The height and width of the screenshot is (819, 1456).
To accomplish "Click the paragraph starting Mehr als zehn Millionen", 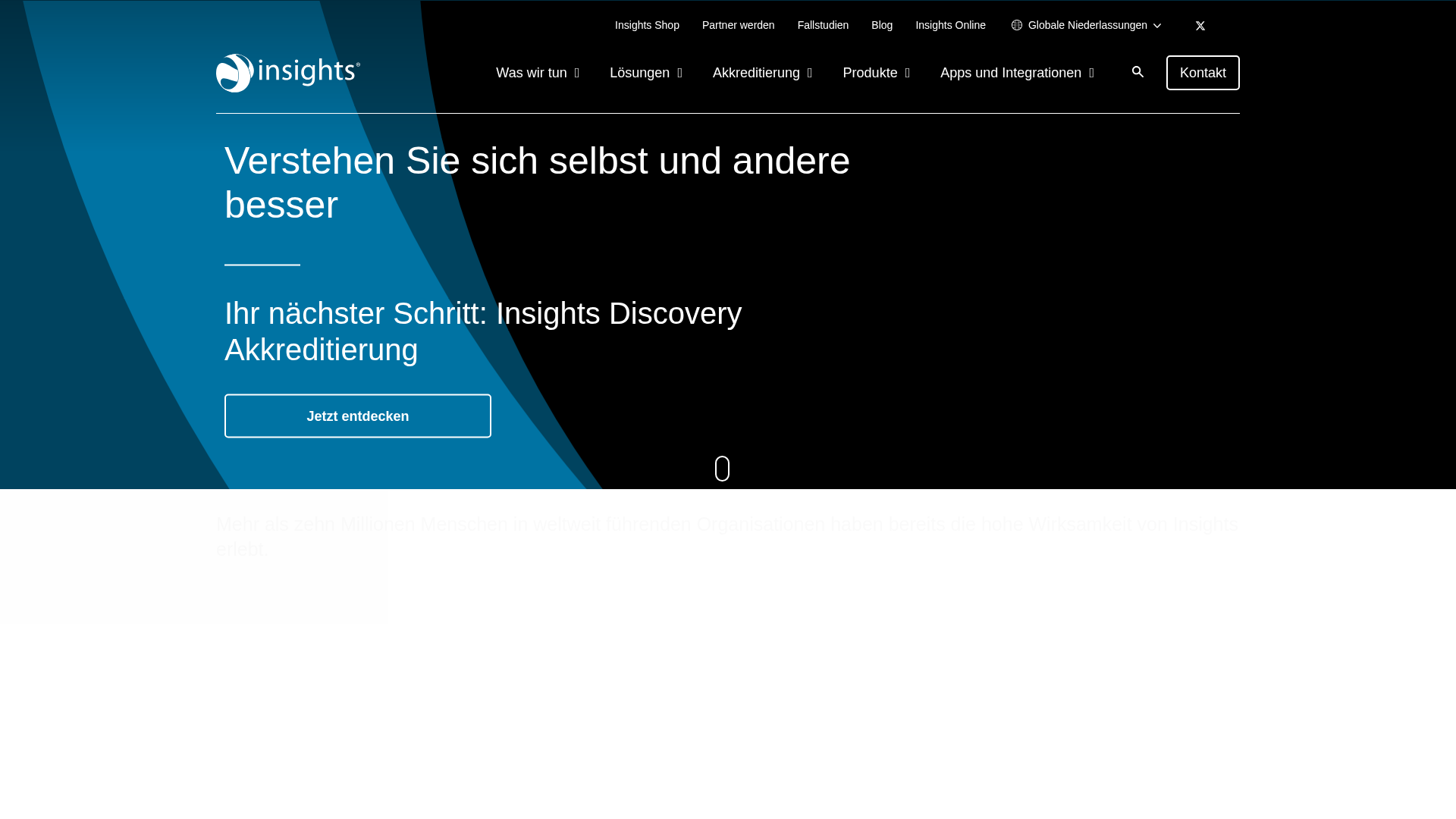I will [727, 536].
